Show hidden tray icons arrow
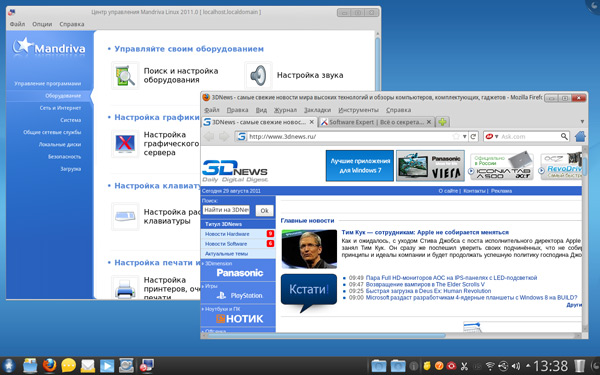This screenshot has width=600, height=375. point(528,366)
